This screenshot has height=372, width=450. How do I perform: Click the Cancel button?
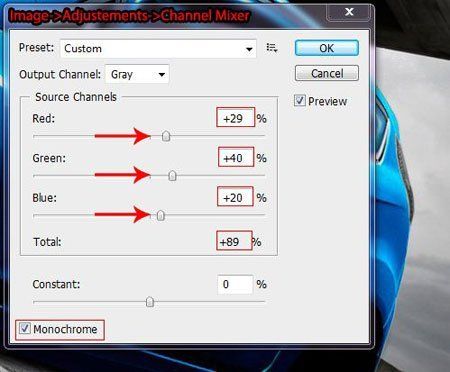(x=327, y=73)
